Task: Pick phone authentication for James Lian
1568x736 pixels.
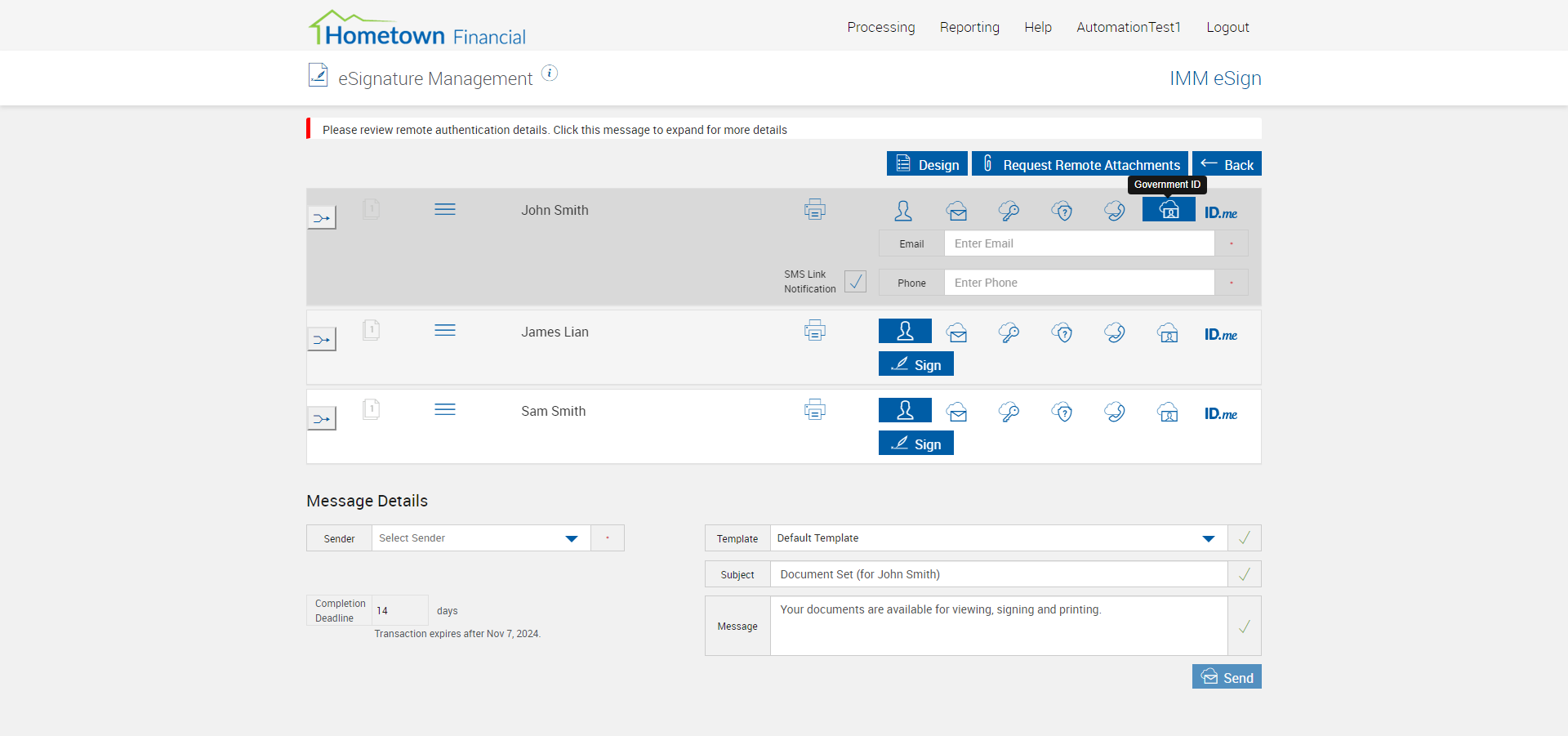Action: tap(1115, 332)
